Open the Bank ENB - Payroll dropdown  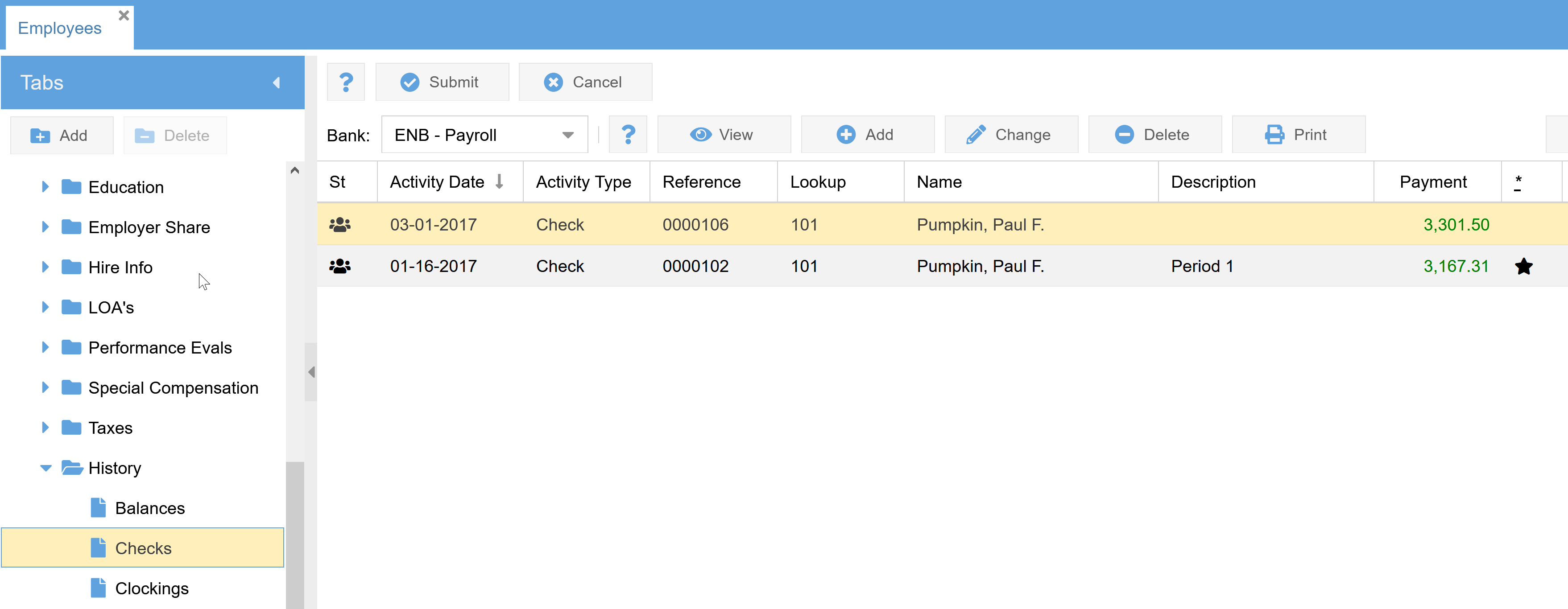click(x=567, y=135)
